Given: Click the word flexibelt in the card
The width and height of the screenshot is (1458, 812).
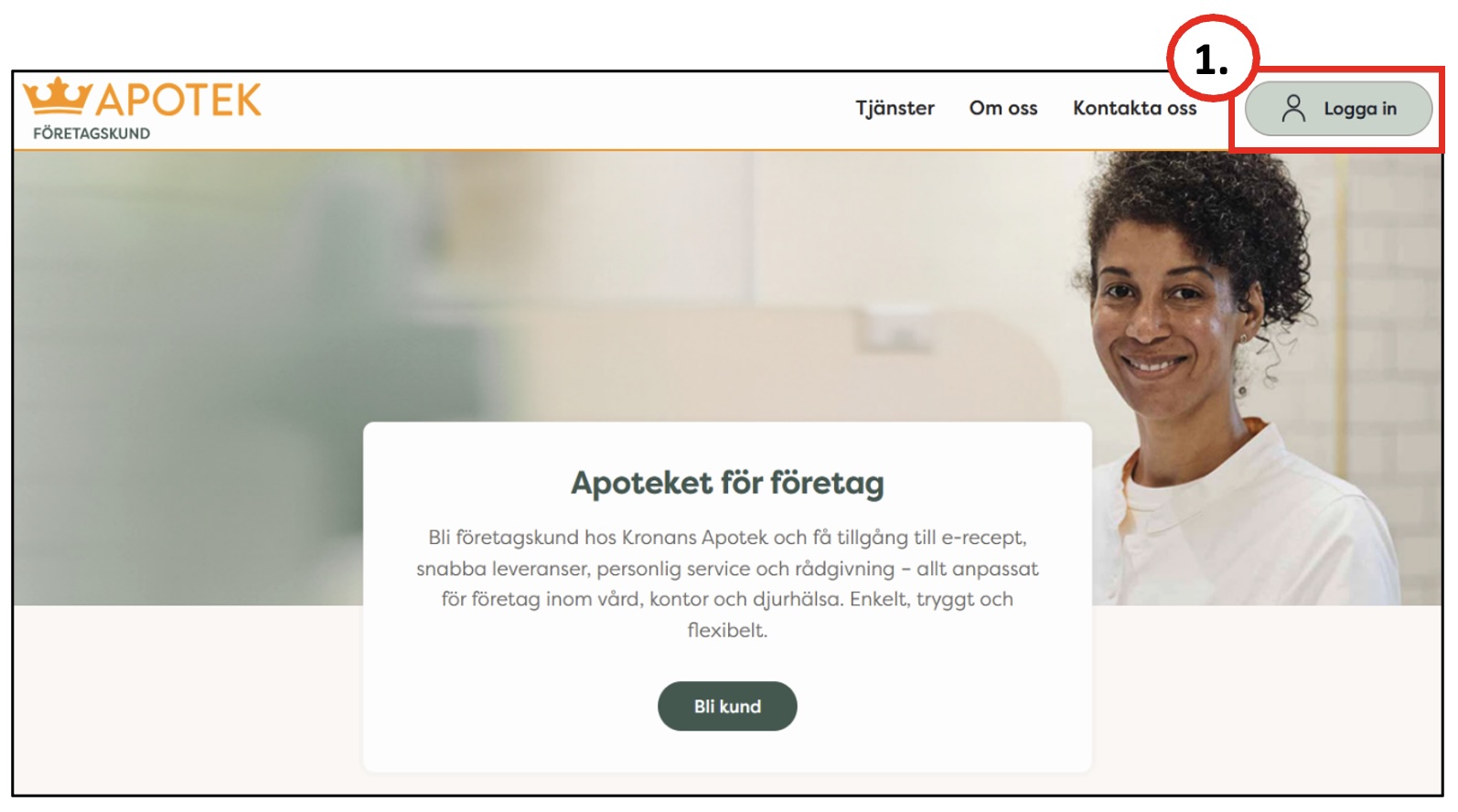Looking at the screenshot, I should [x=726, y=630].
